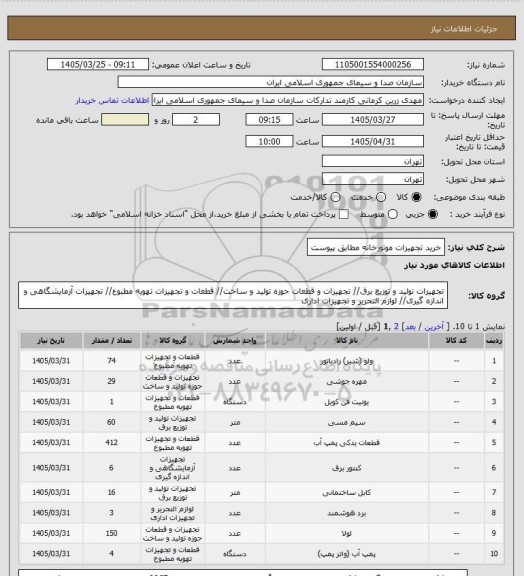
Task: Click the price validity date 1405/04/31
Action: point(373,141)
